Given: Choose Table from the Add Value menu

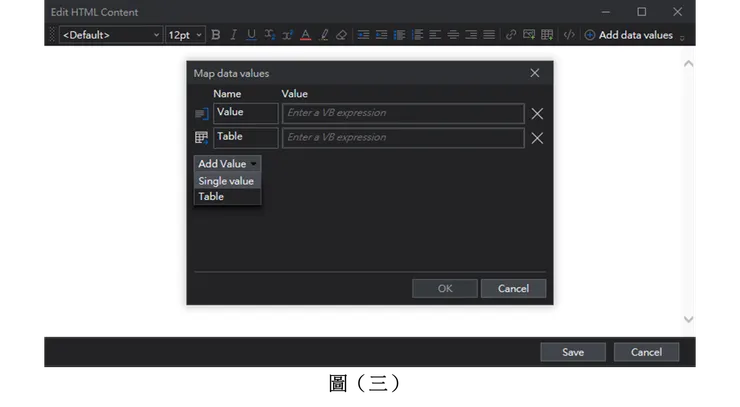Looking at the screenshot, I should (227, 196).
